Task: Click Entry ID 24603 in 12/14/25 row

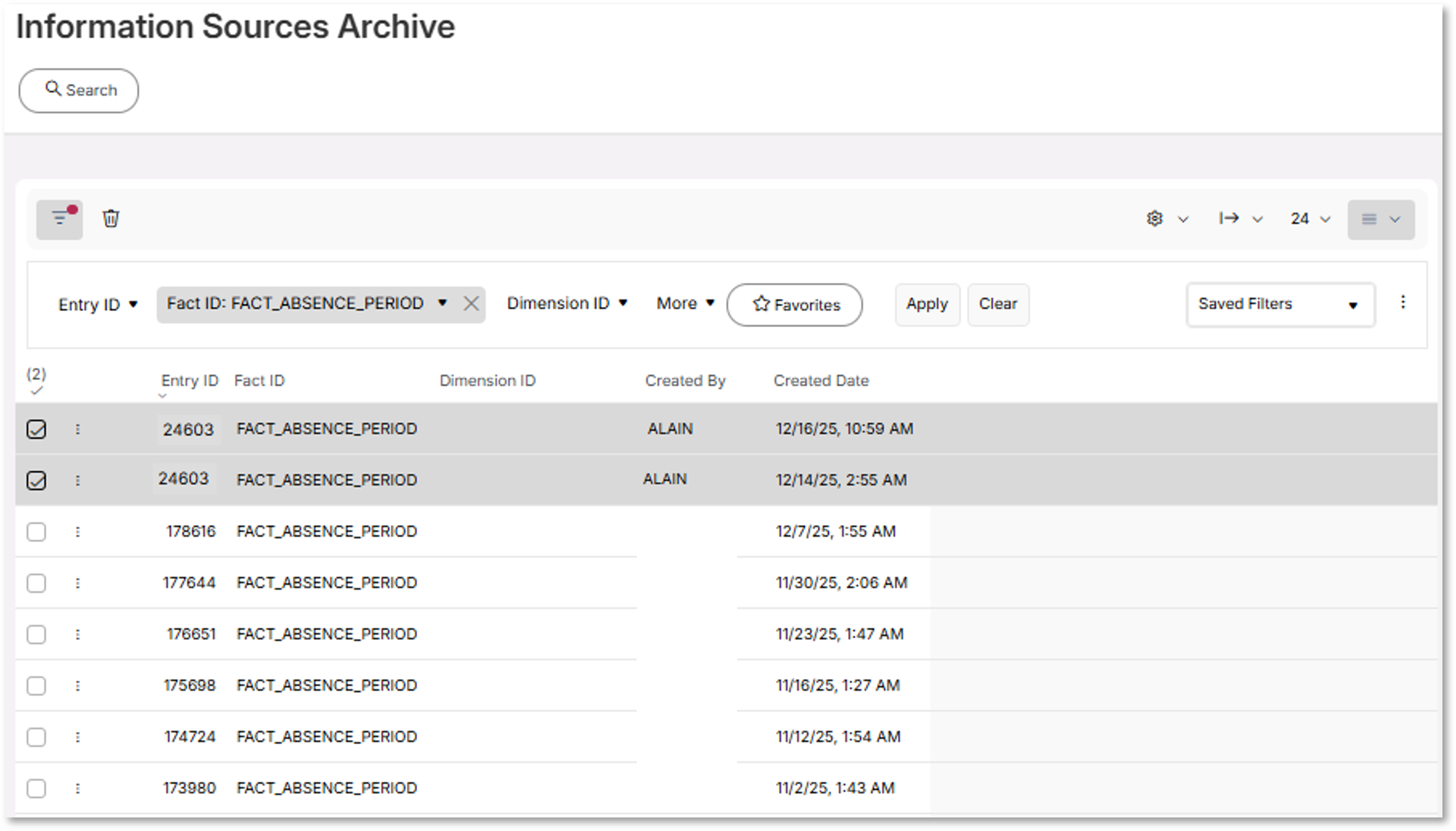Action: (184, 479)
